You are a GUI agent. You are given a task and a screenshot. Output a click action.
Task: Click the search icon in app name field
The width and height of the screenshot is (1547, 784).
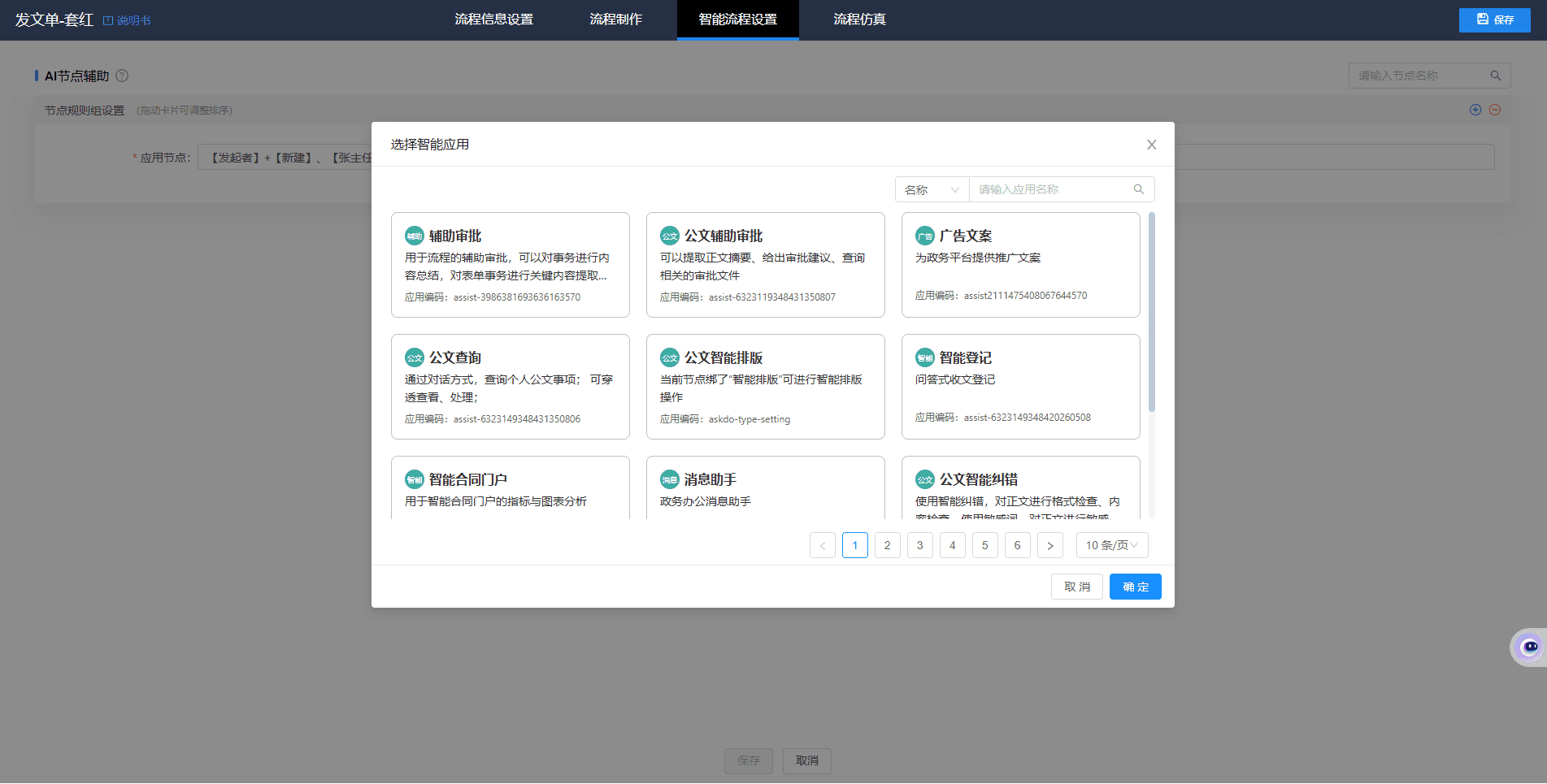(x=1139, y=189)
